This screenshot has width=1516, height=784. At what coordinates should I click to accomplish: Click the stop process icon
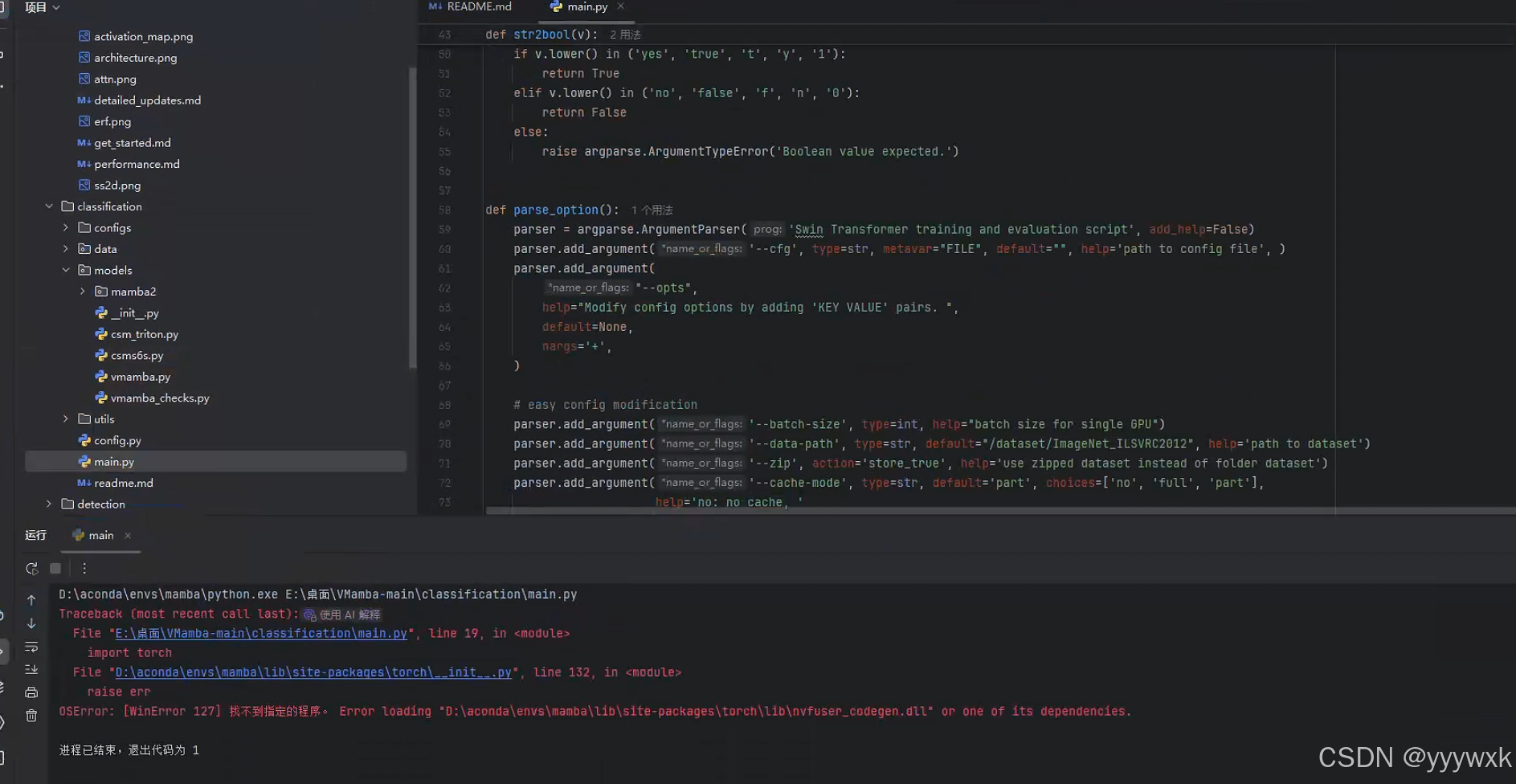(55, 568)
